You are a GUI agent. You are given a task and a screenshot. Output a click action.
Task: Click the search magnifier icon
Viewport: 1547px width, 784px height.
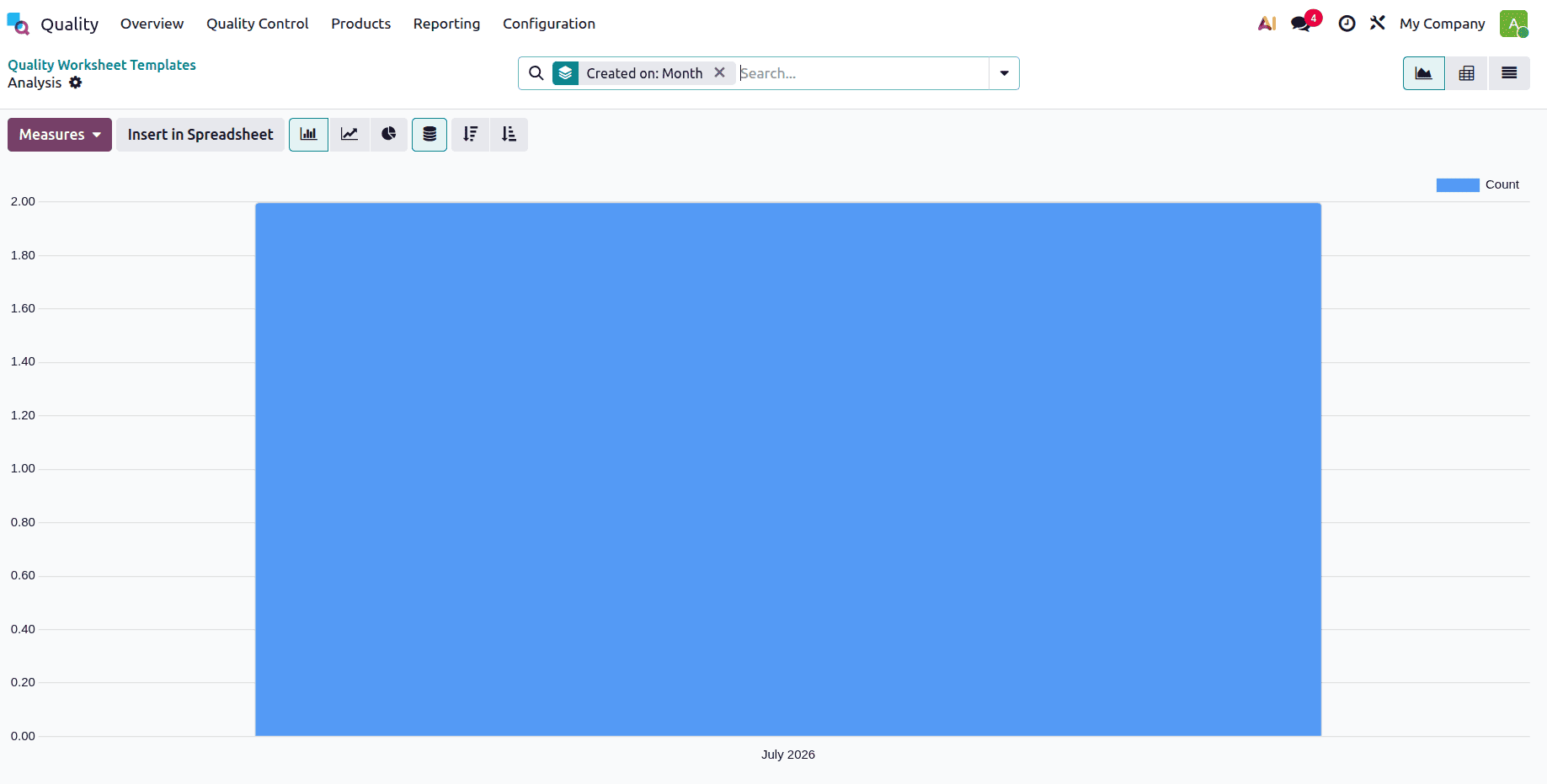pyautogui.click(x=536, y=73)
